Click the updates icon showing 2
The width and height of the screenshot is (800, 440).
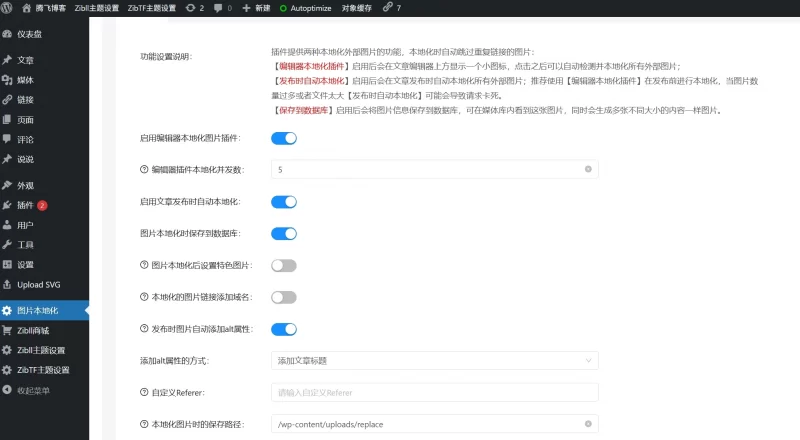click(191, 8)
